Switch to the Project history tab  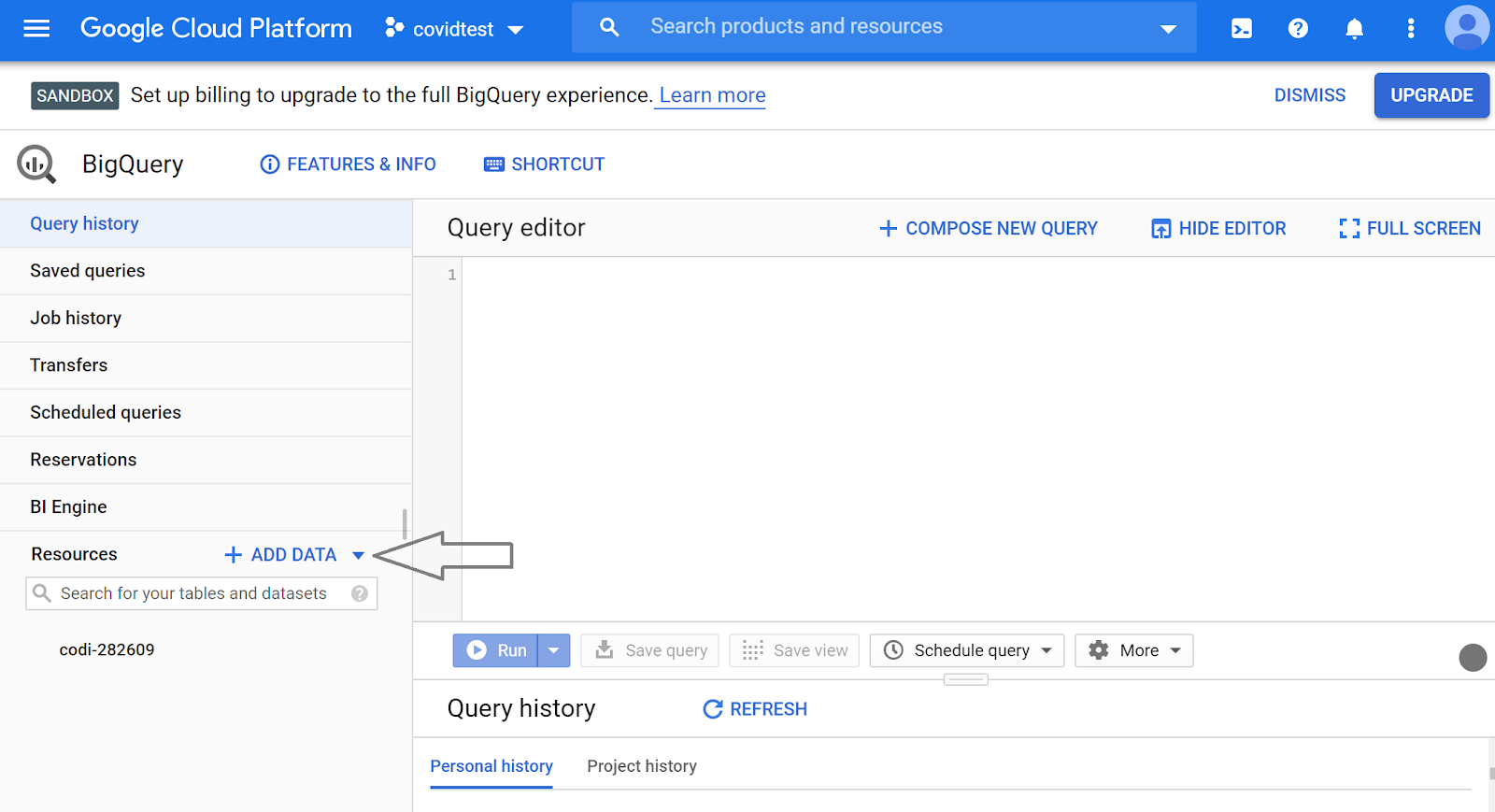tap(642, 766)
